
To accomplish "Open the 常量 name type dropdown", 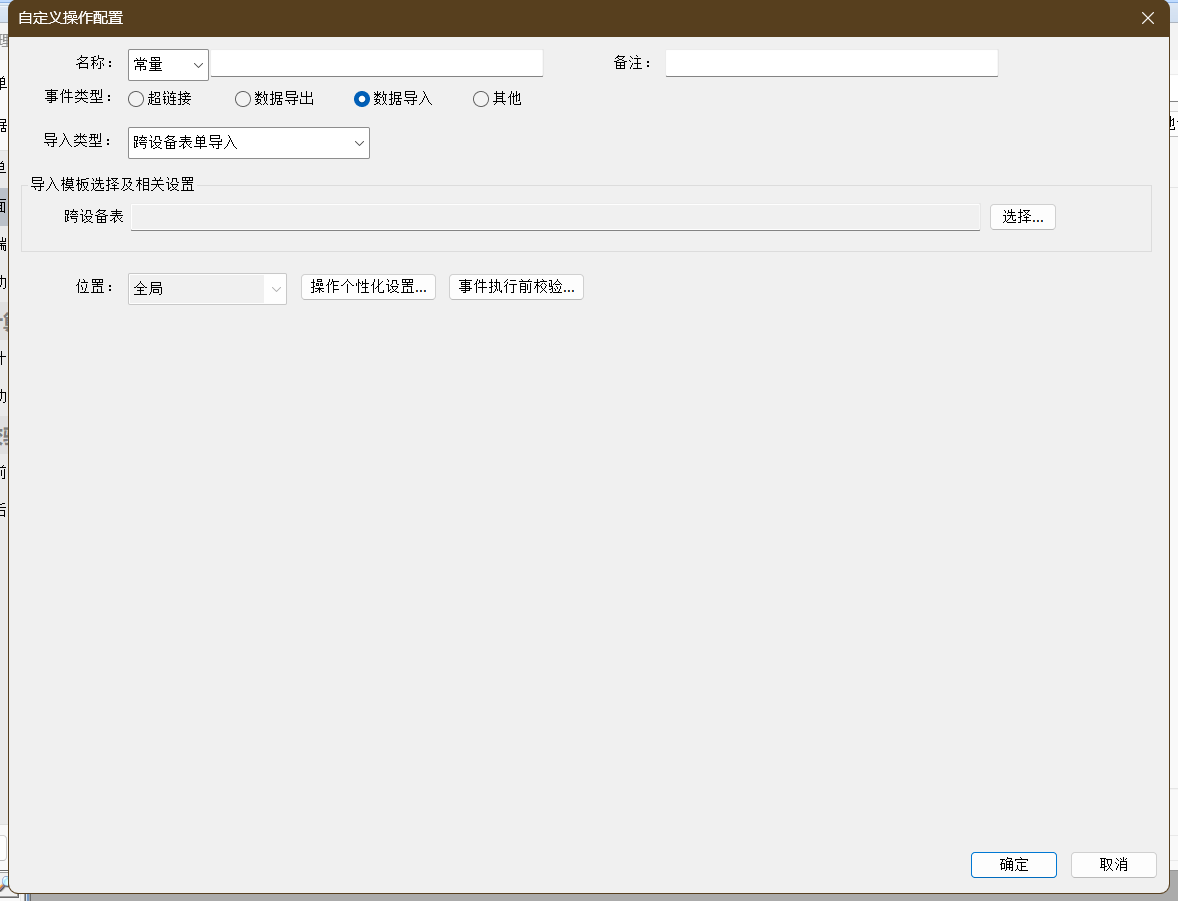I will tap(168, 65).
